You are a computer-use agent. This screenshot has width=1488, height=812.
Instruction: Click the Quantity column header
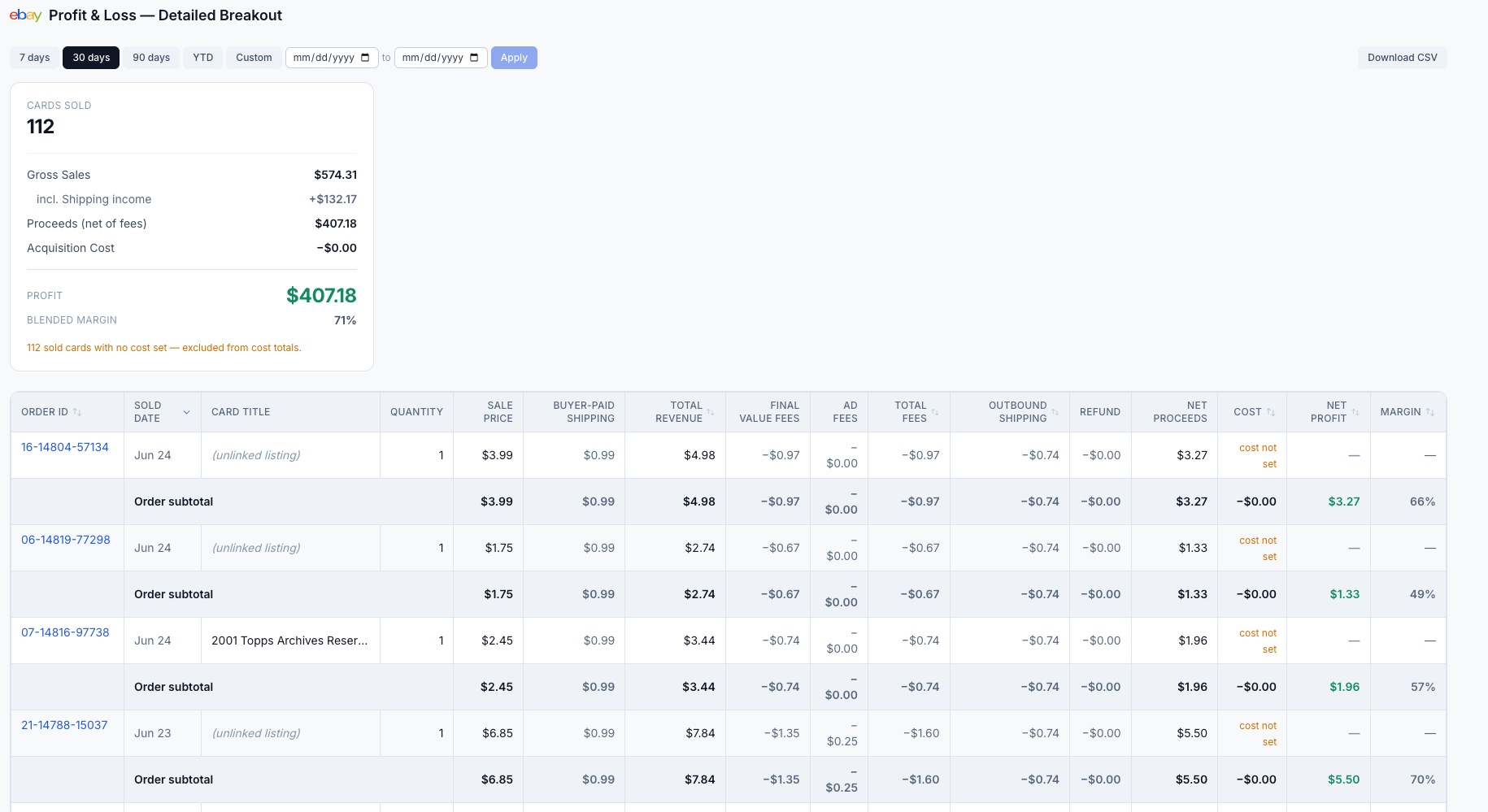point(416,412)
